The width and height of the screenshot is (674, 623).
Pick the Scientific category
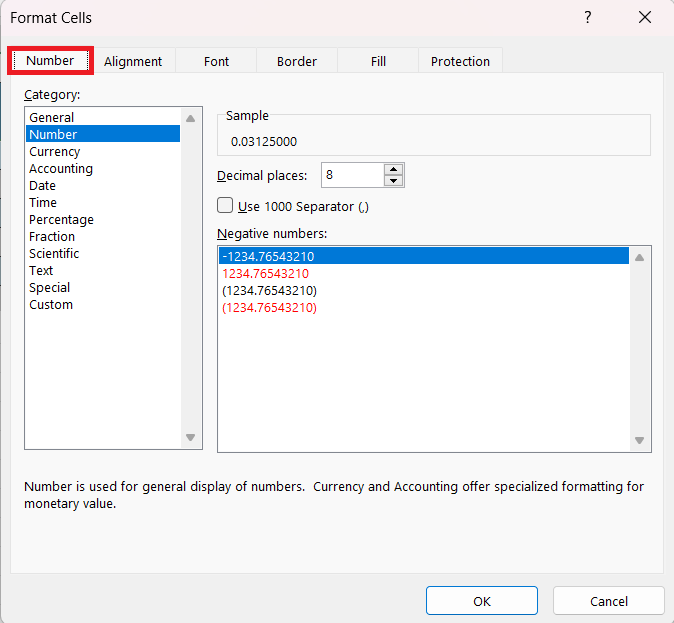coord(103,253)
